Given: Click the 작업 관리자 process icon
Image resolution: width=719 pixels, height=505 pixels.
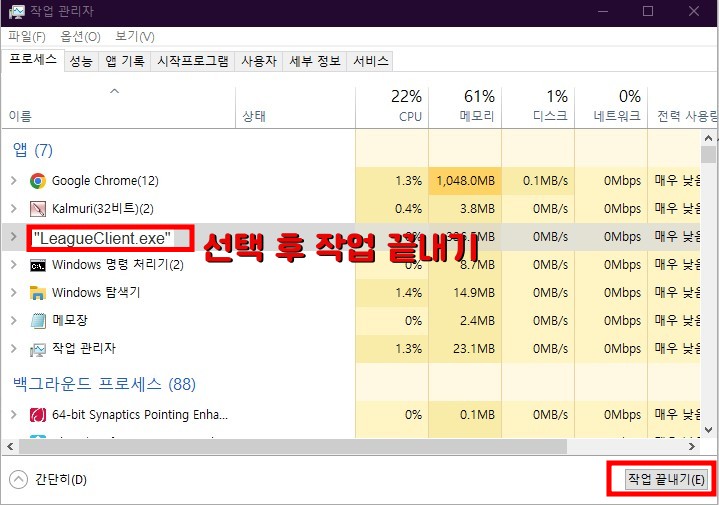Looking at the screenshot, I should (38, 350).
